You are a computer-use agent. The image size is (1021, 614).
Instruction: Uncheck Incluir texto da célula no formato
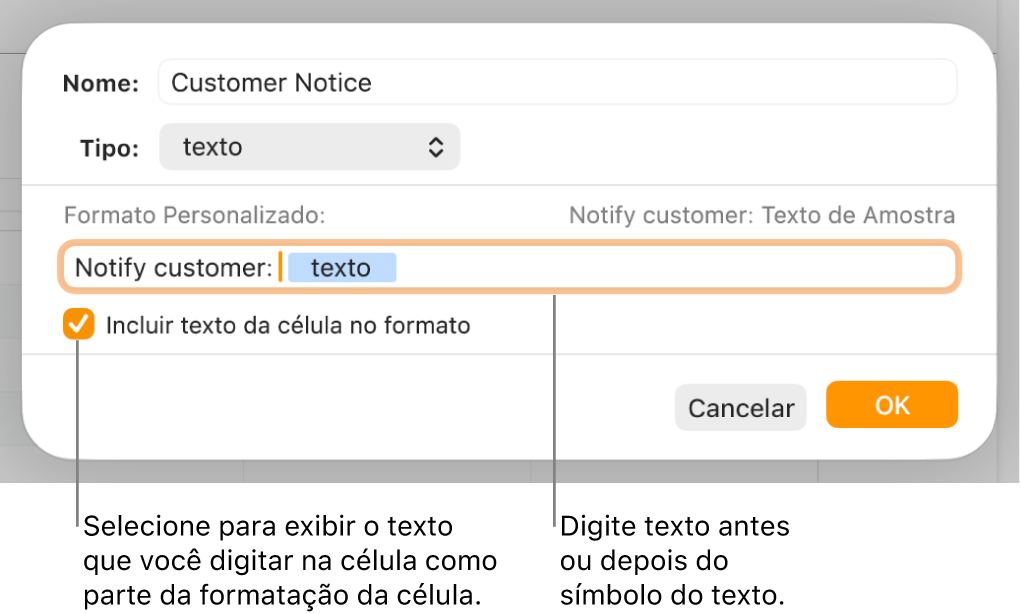click(79, 324)
